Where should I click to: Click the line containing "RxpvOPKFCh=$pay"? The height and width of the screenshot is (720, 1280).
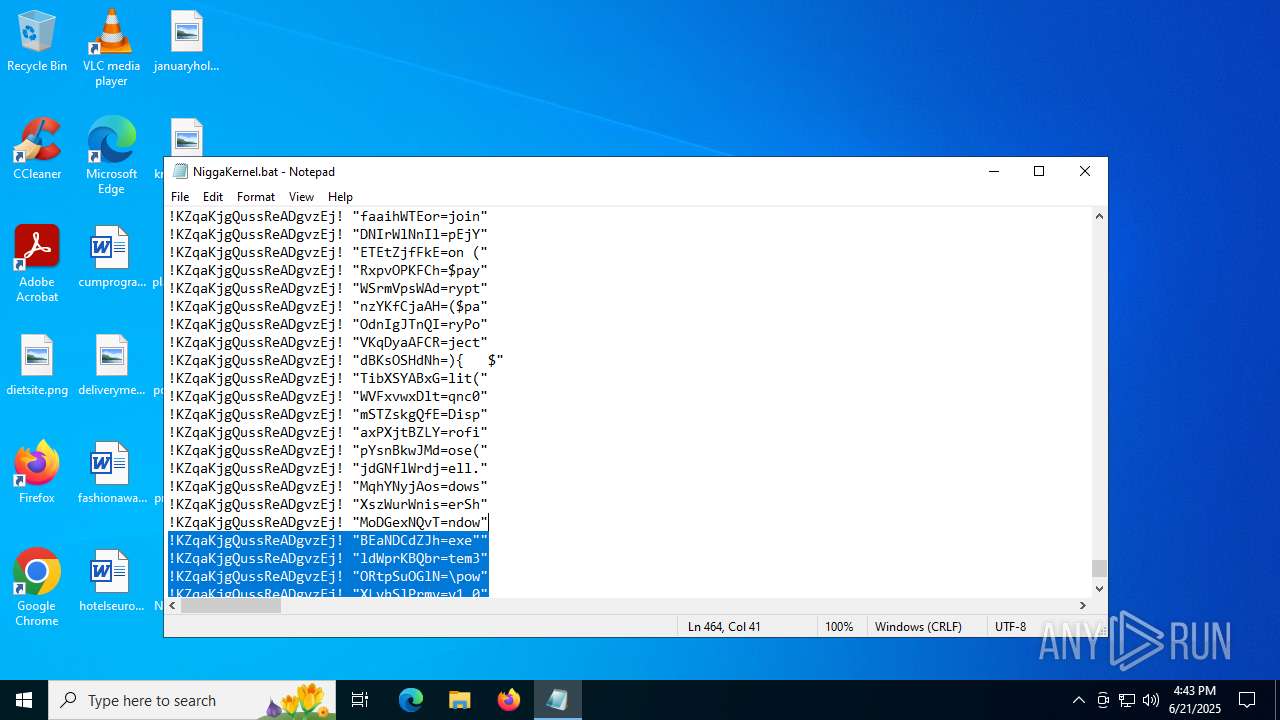pos(328,270)
